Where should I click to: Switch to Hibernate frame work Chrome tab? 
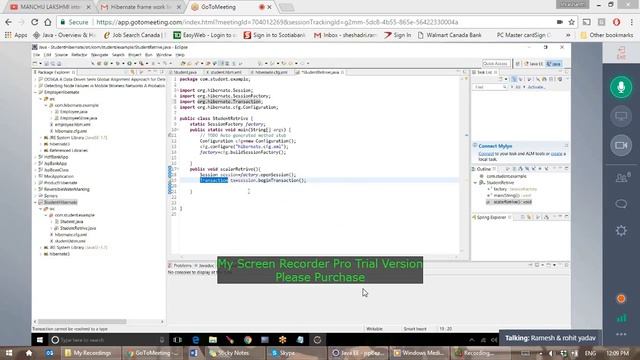click(x=140, y=7)
